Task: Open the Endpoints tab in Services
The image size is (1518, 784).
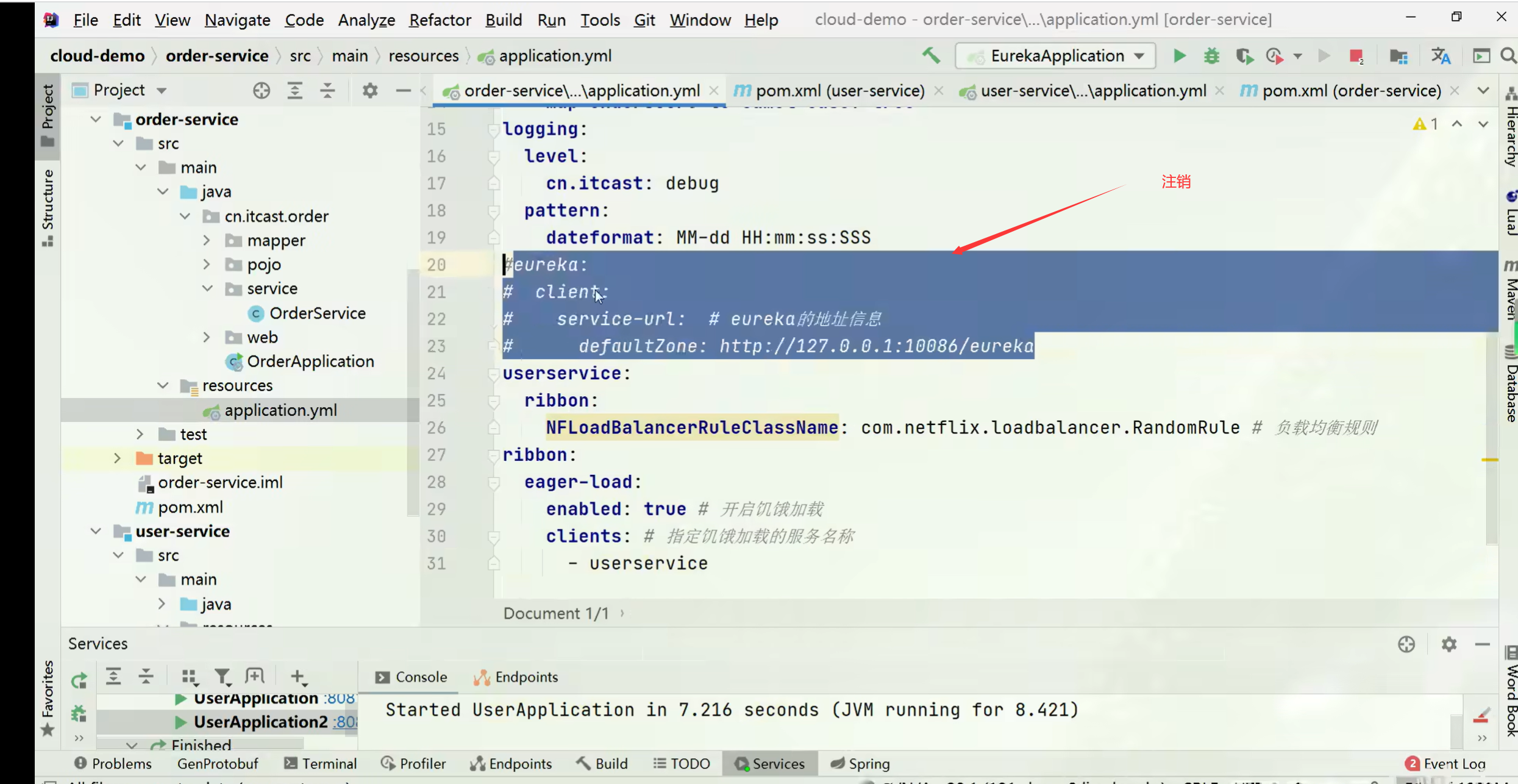Action: point(516,677)
